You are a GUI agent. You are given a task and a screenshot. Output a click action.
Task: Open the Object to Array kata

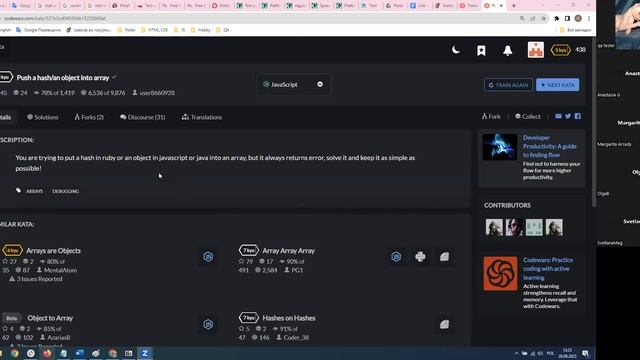pyautogui.click(x=50, y=318)
